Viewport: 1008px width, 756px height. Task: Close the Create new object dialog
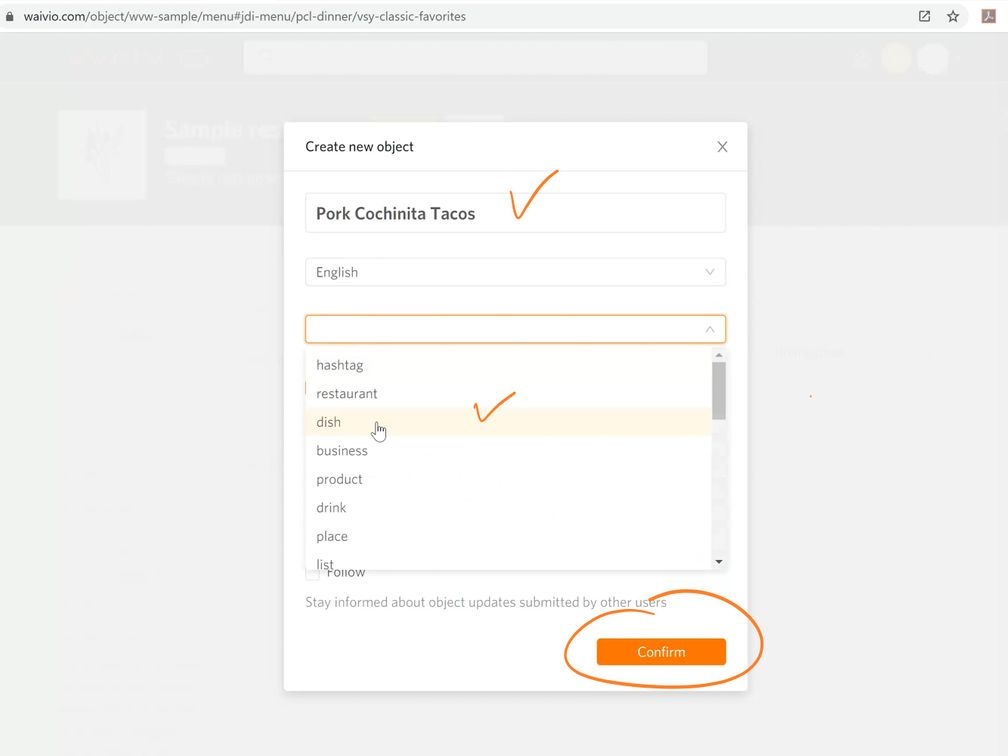[722, 147]
